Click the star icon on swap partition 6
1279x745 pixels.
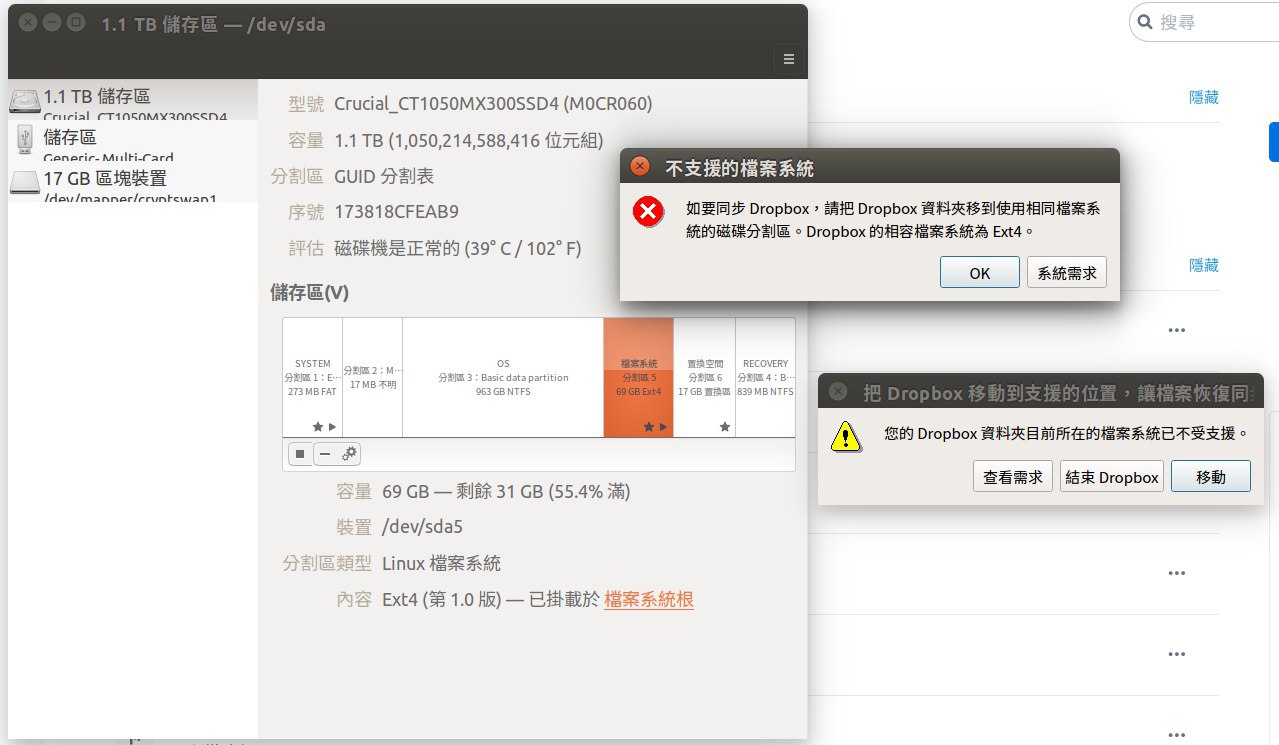(725, 427)
